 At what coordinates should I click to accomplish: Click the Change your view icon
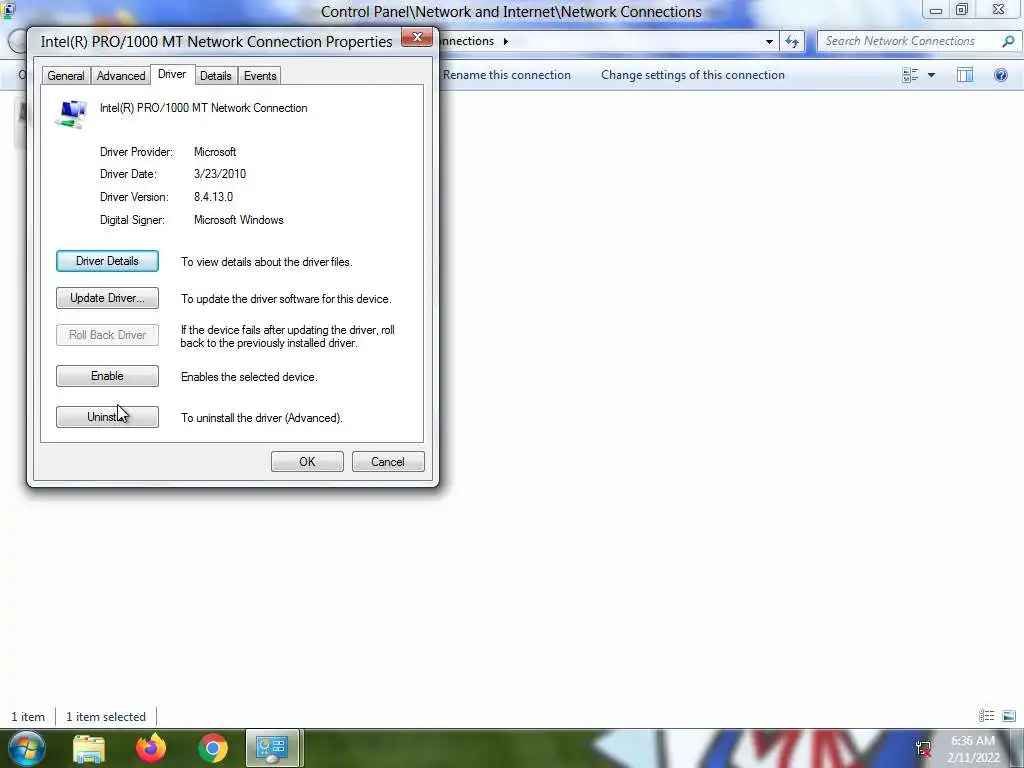pyautogui.click(x=910, y=75)
